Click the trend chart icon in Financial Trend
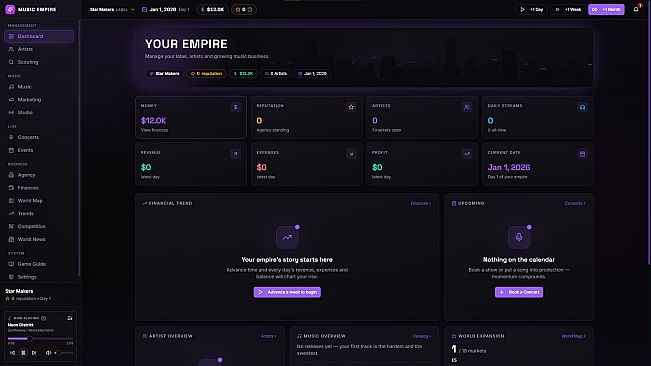The width and height of the screenshot is (651, 366). click(x=287, y=237)
